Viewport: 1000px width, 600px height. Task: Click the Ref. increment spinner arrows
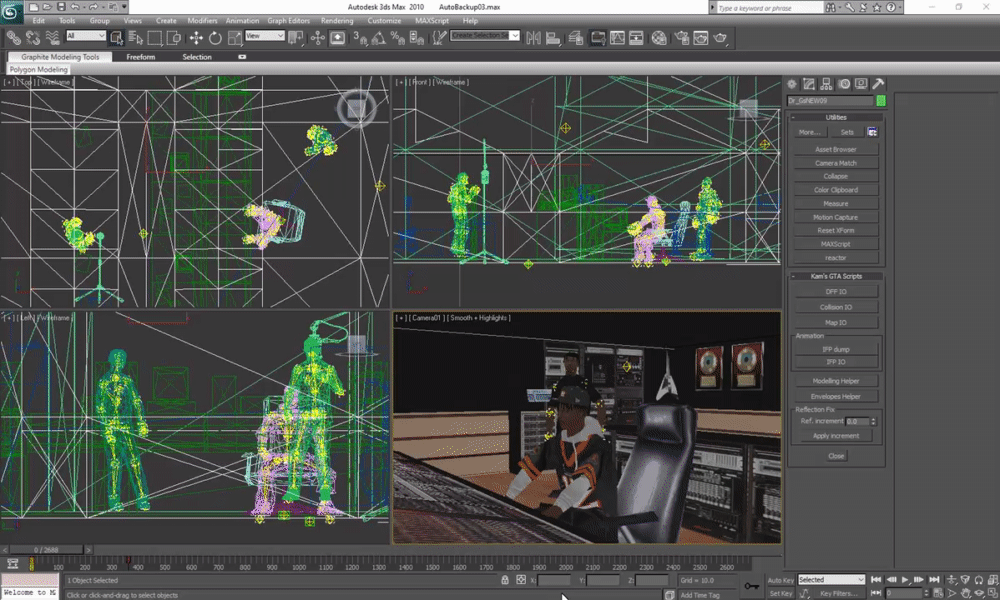[x=873, y=421]
